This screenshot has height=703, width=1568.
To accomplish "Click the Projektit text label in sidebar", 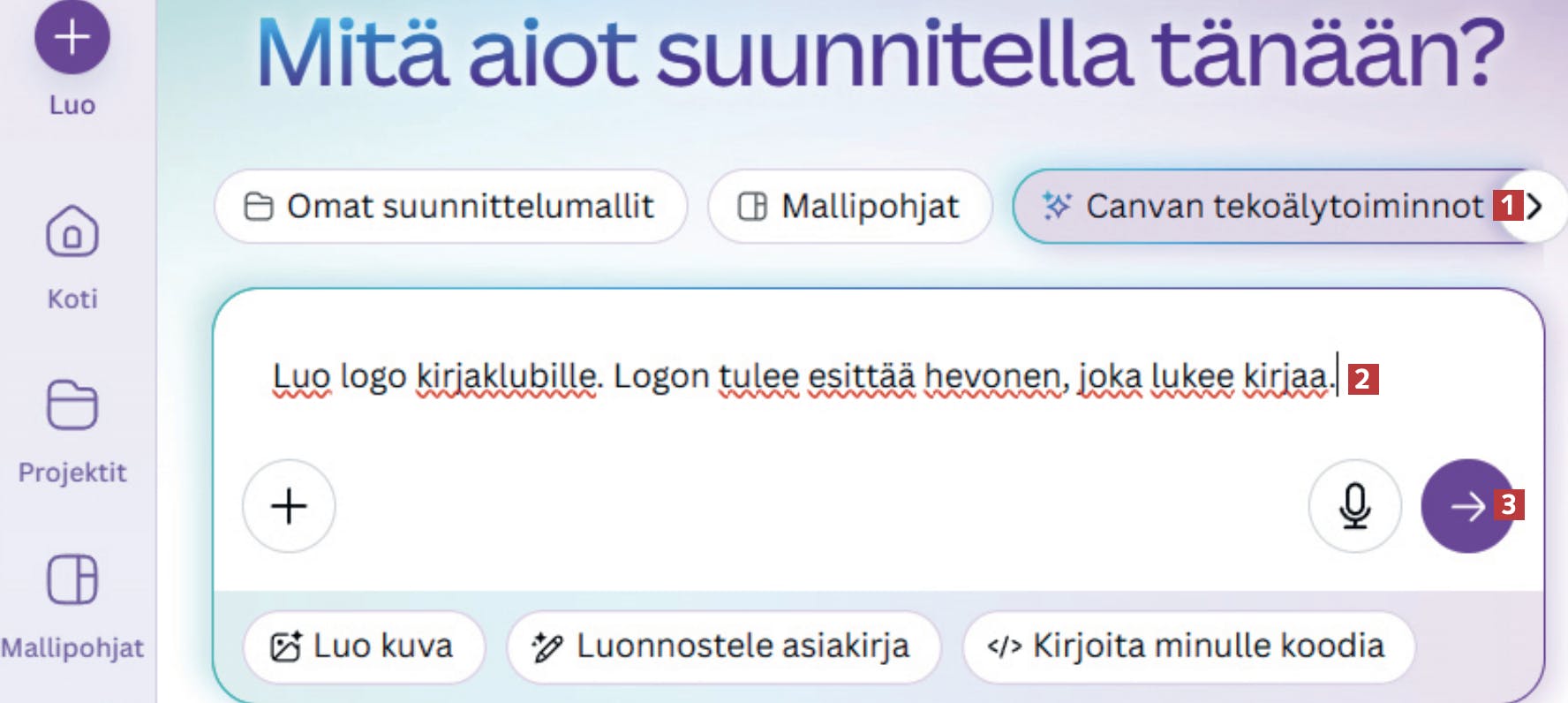I will (x=72, y=472).
